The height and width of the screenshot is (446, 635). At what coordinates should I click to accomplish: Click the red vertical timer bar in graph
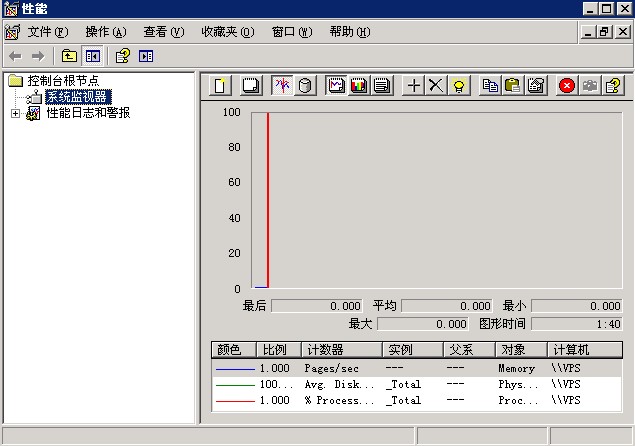coord(268,201)
